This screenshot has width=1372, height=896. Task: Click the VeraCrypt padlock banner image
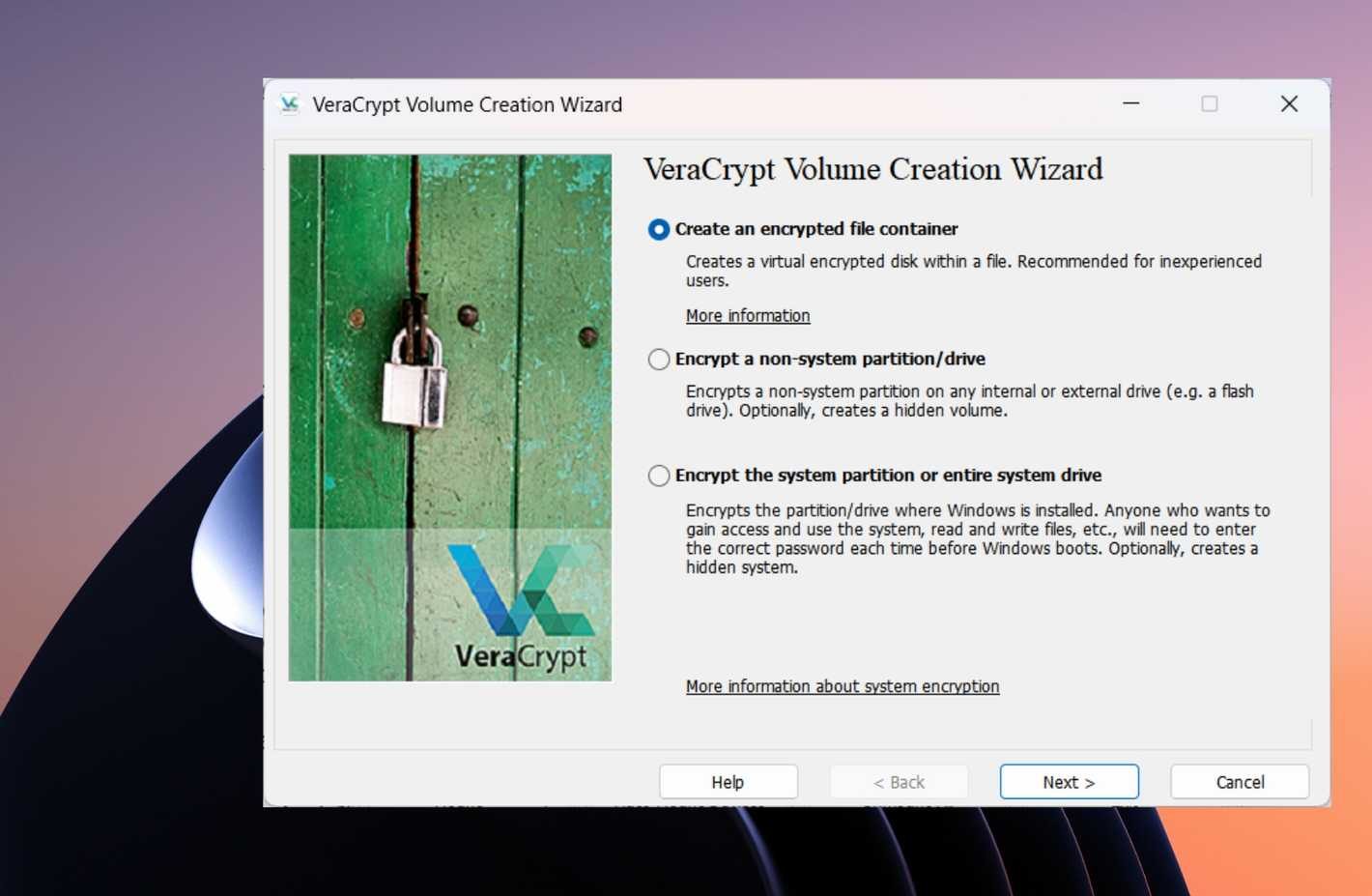(x=450, y=418)
